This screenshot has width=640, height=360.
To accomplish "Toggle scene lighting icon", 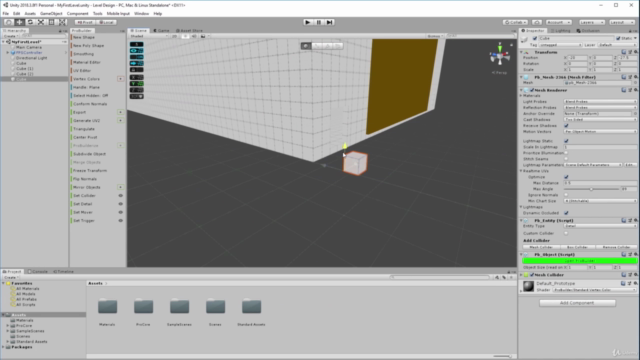I will coord(185,36).
